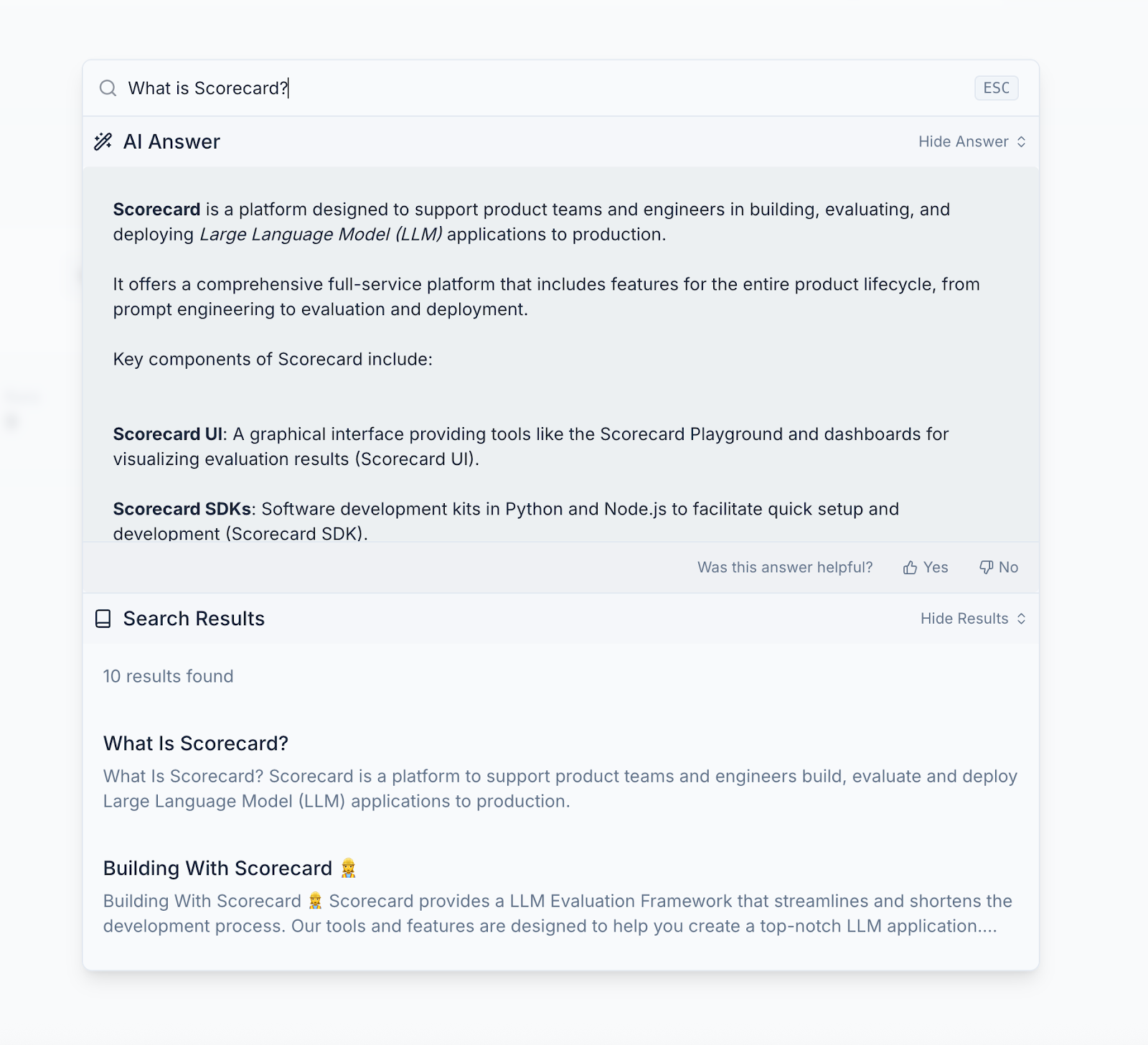Click the "Was this answer helpful?" label
This screenshot has width=1148, height=1045.
point(785,567)
